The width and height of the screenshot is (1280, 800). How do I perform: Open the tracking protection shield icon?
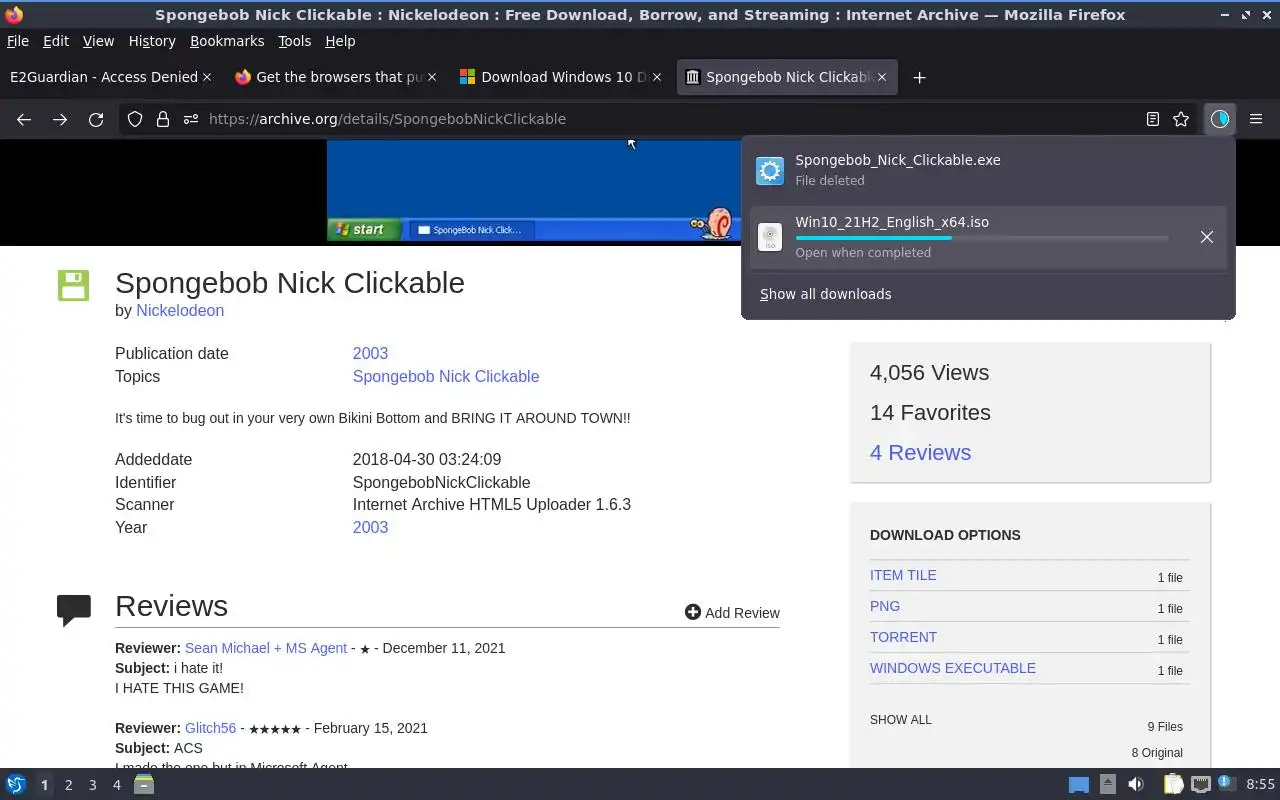coord(135,119)
